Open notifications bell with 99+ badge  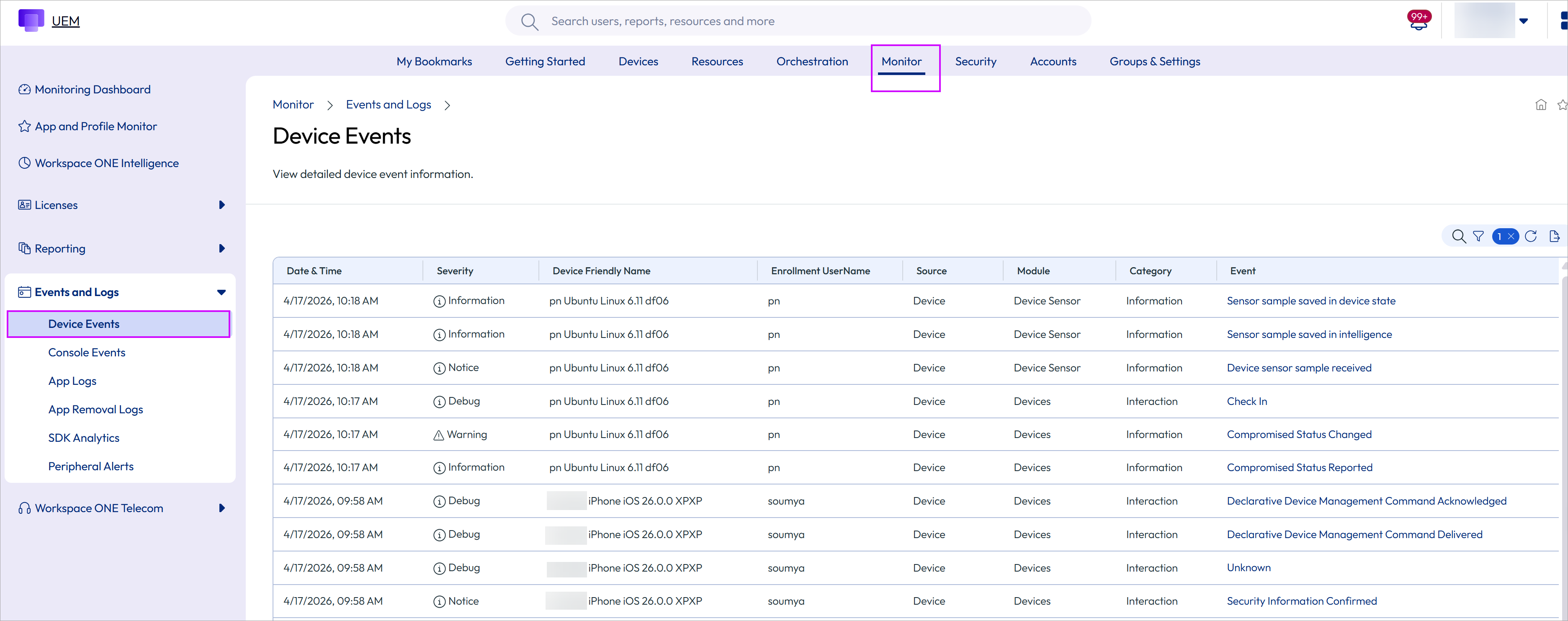1419,21
